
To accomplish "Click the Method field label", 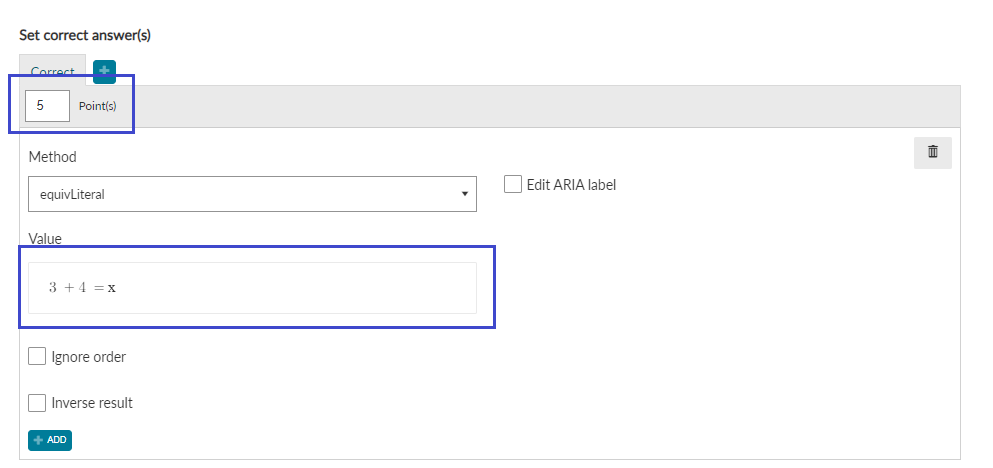I will pos(53,156).
